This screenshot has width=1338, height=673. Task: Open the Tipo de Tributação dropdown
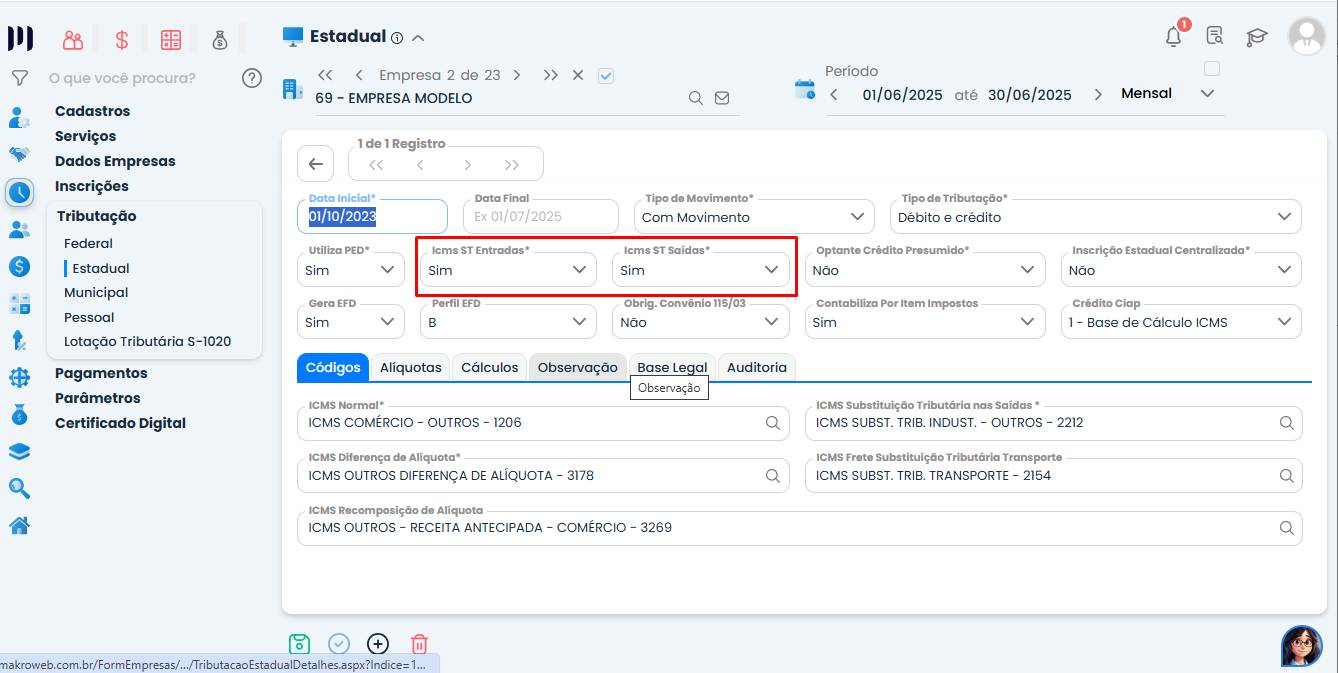(x=1095, y=217)
